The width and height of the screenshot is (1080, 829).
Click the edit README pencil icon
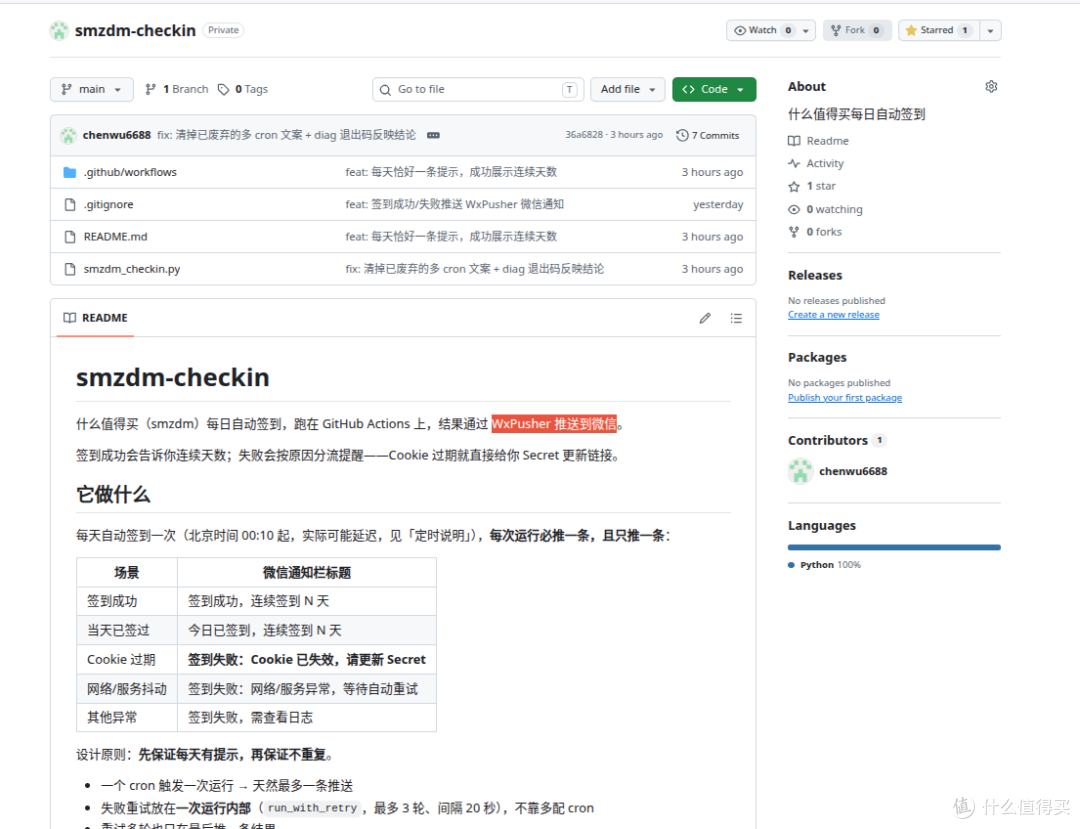pyautogui.click(x=705, y=318)
